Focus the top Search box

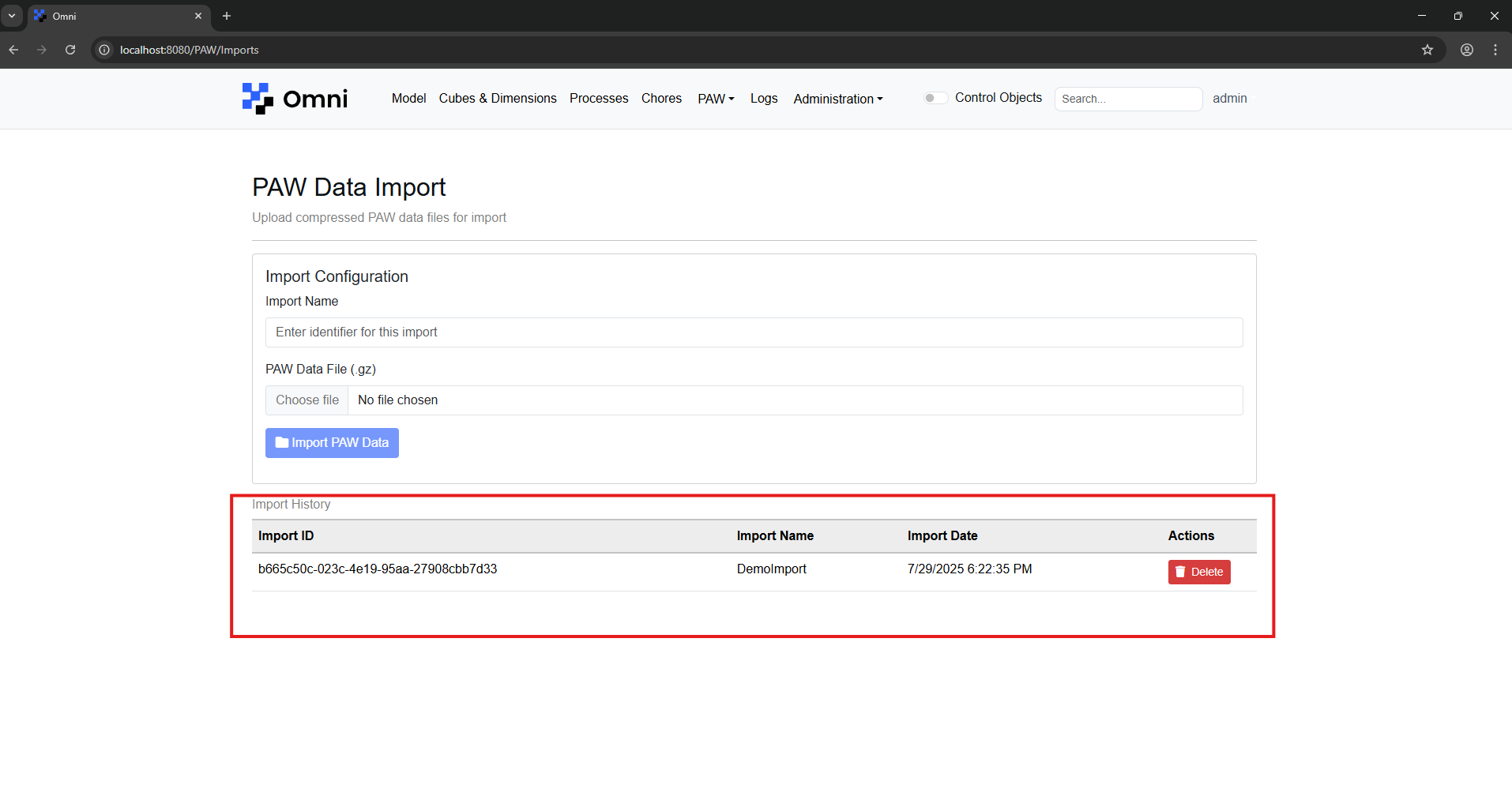point(1128,99)
